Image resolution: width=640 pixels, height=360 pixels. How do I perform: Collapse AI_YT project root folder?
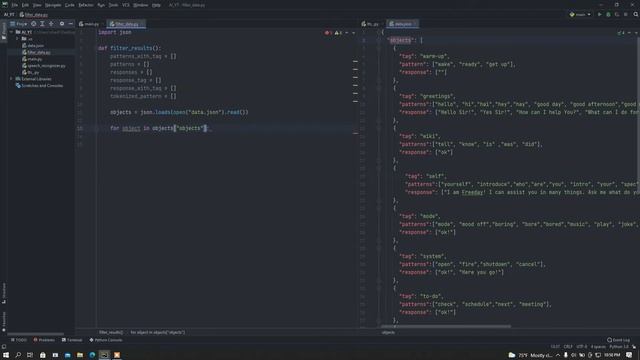[12, 32]
